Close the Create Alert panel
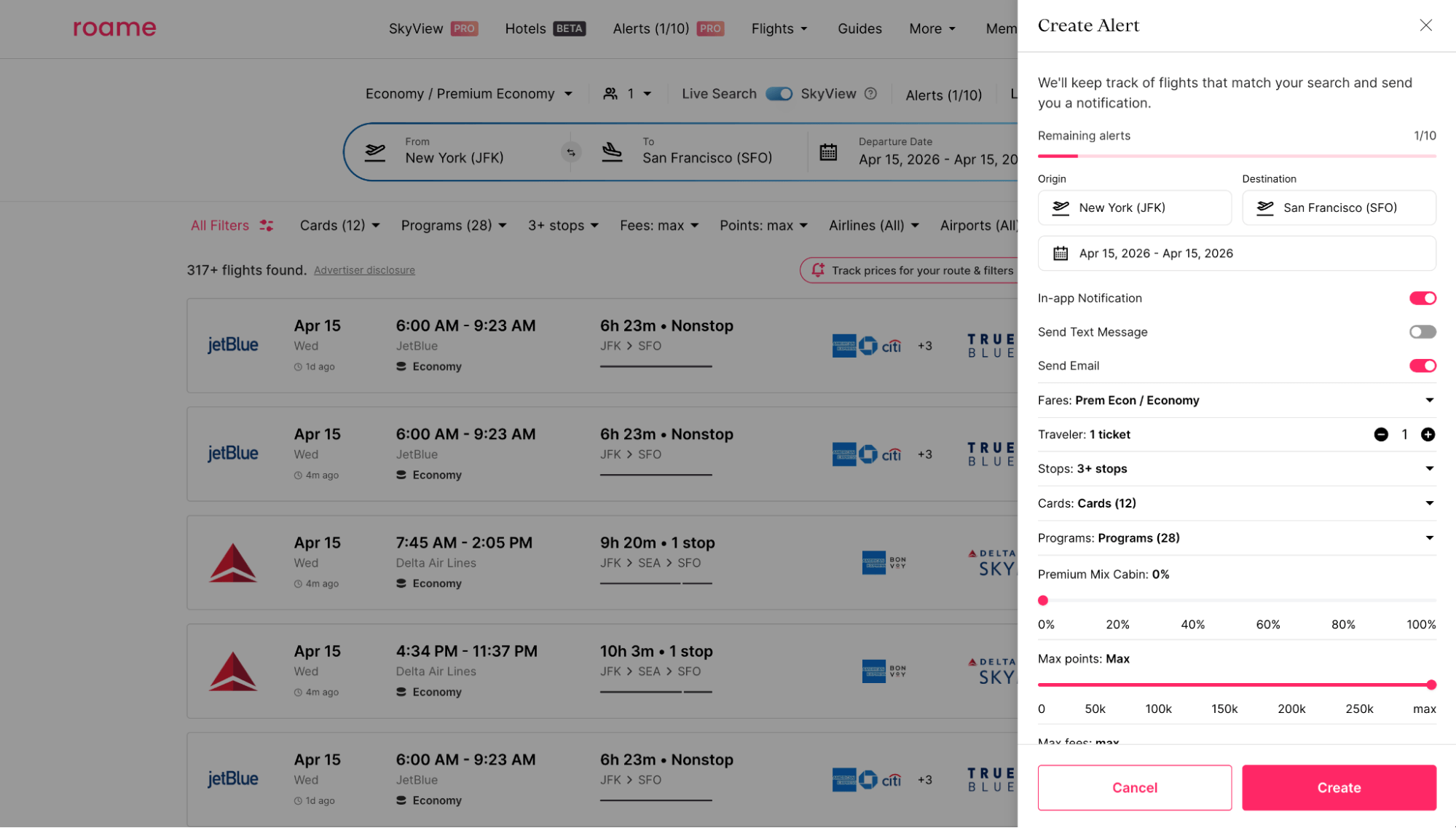 pos(1425,25)
